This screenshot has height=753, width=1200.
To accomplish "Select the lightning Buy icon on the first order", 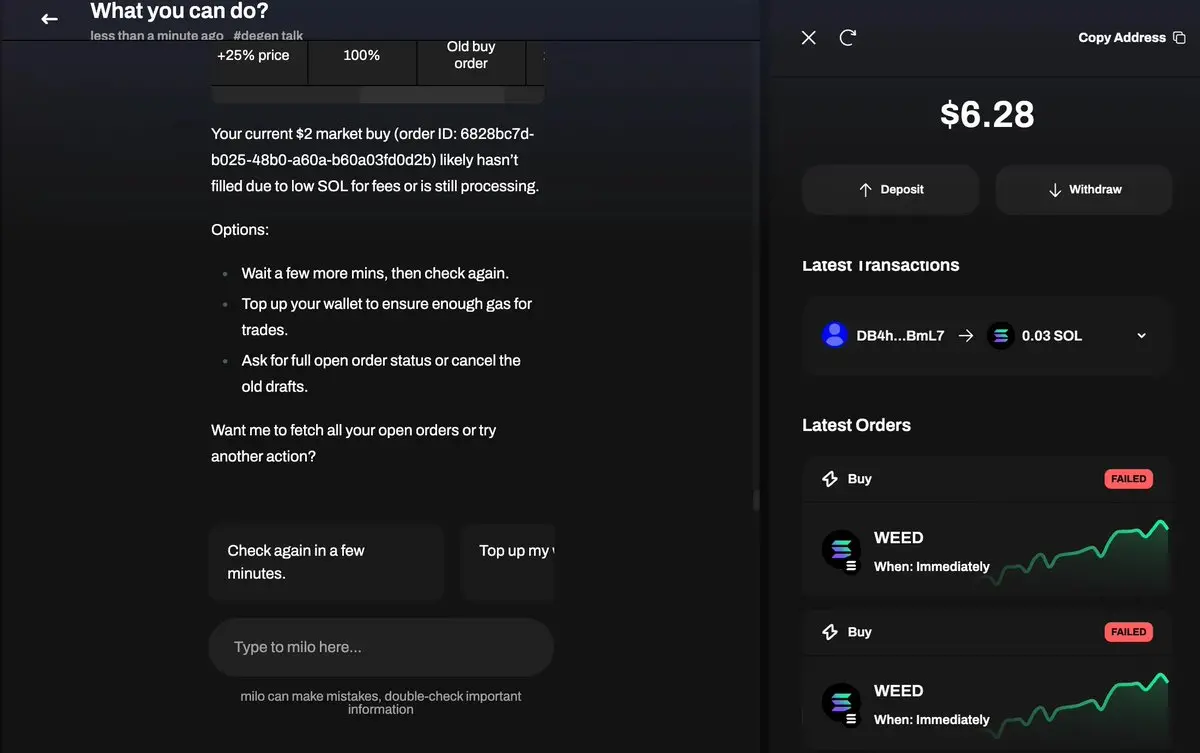I will click(830, 478).
